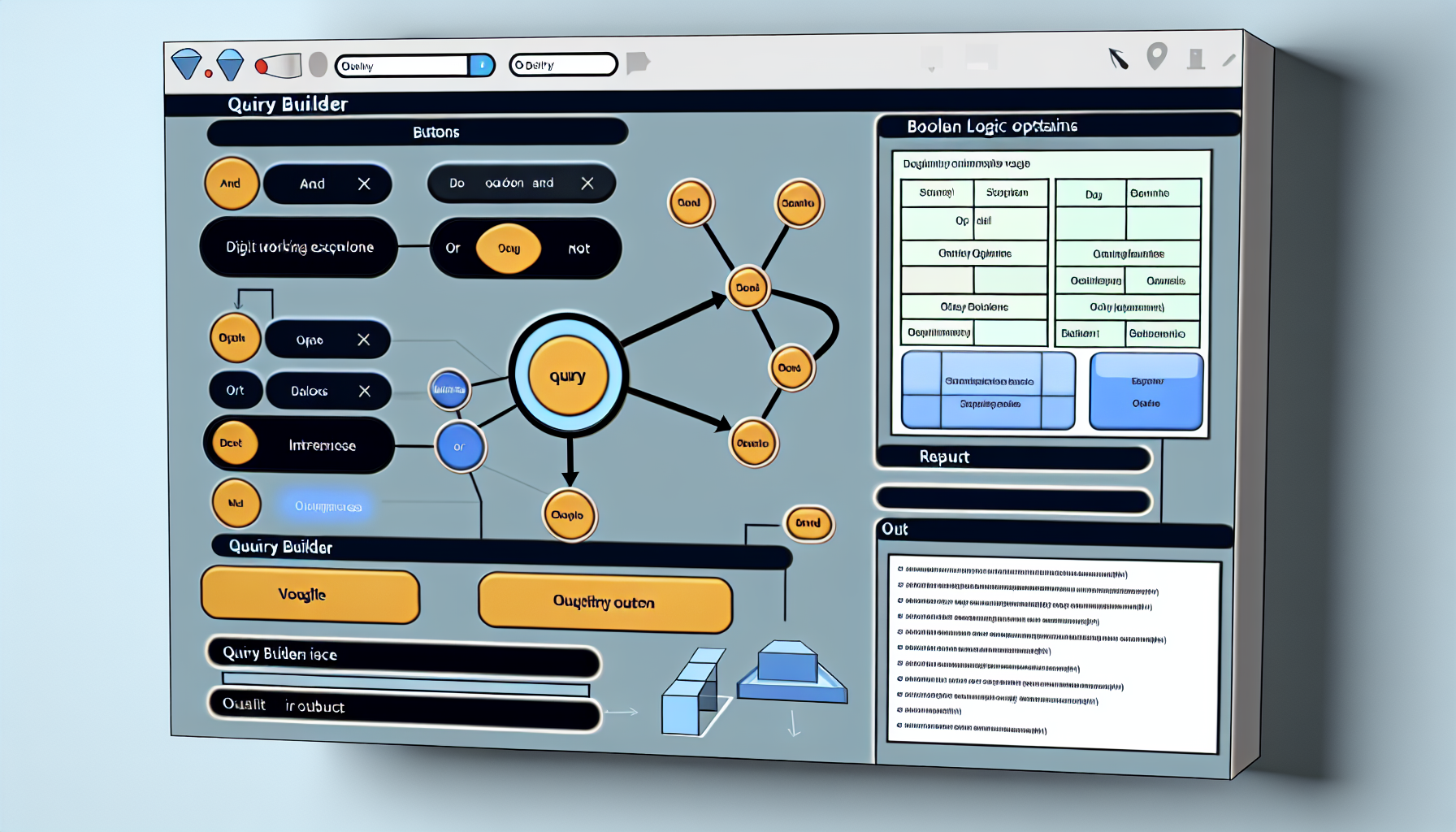
Task: Select the arrow cursor tool icon
Action: pos(1119,58)
